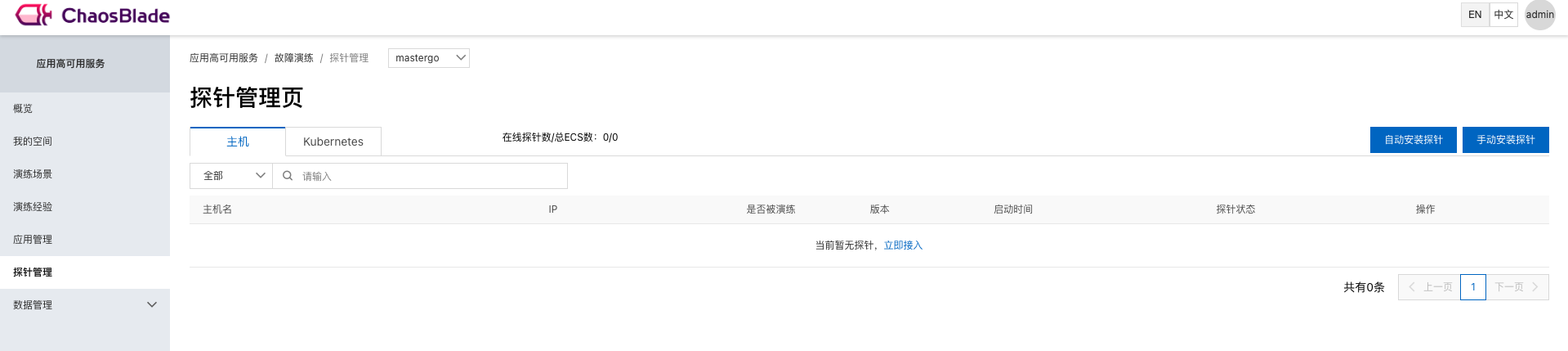The height and width of the screenshot is (351, 1568).
Task: Click the search magnifier icon
Action: coord(288,176)
